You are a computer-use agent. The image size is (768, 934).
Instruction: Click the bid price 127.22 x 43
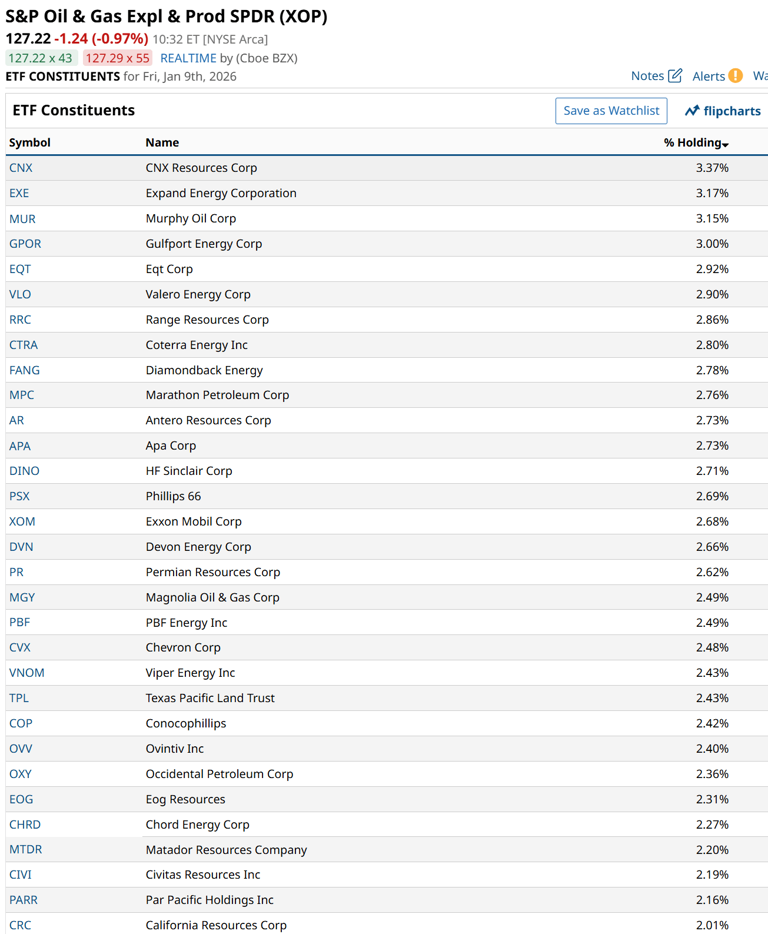(42, 58)
